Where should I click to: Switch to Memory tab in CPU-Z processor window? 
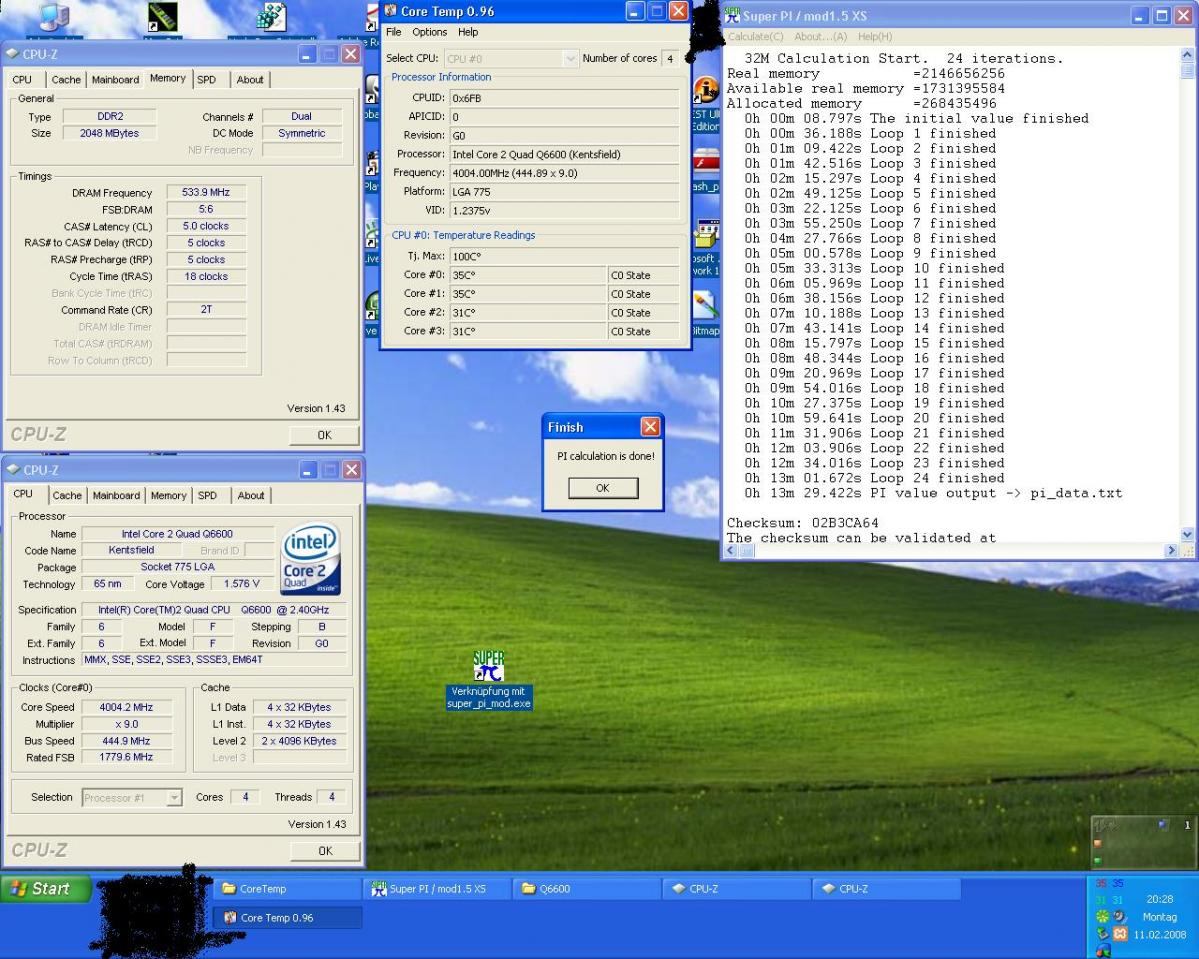[168, 496]
